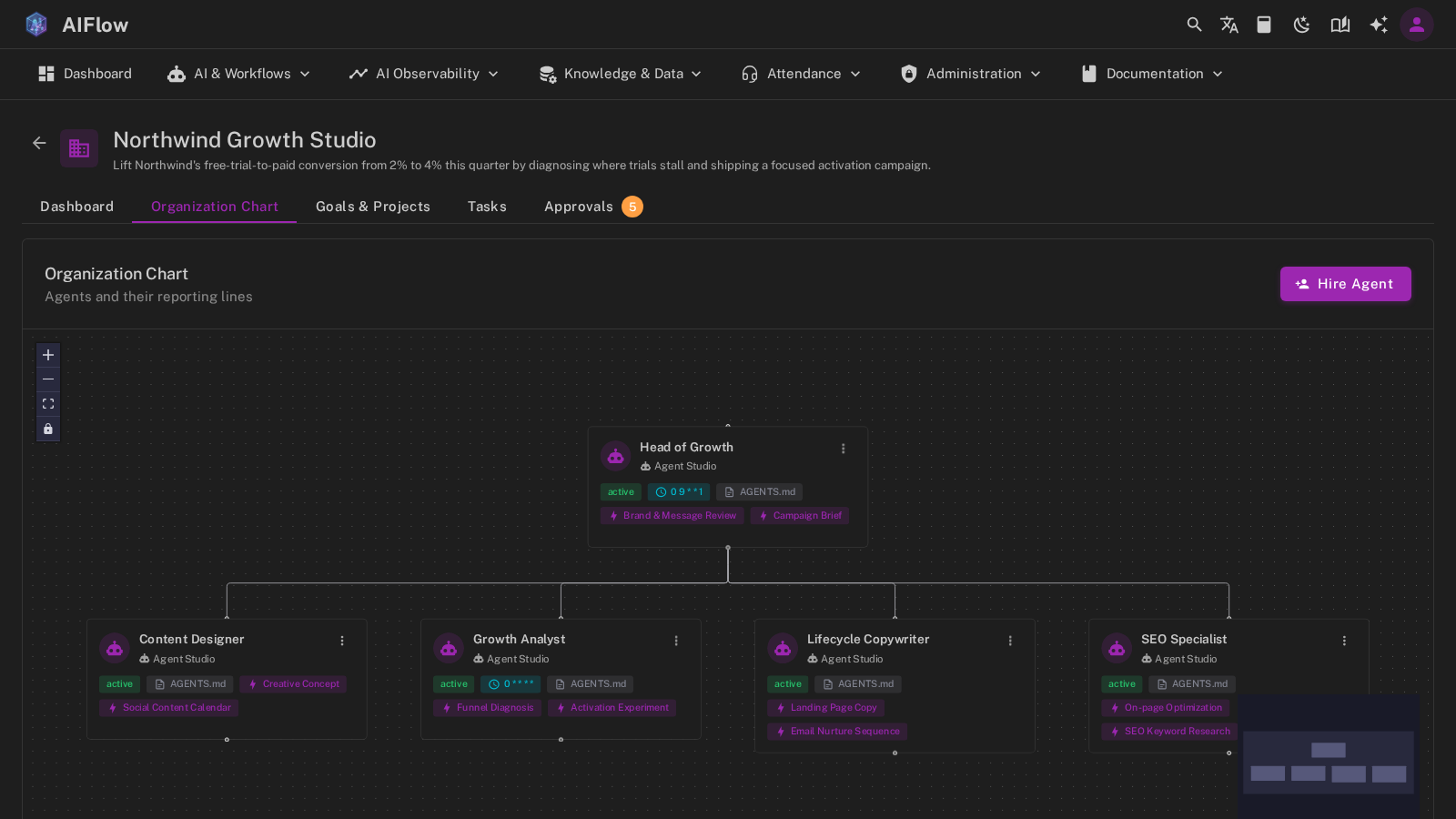
Task: Click the Email Nurture Sequence skill
Action: pos(837,732)
